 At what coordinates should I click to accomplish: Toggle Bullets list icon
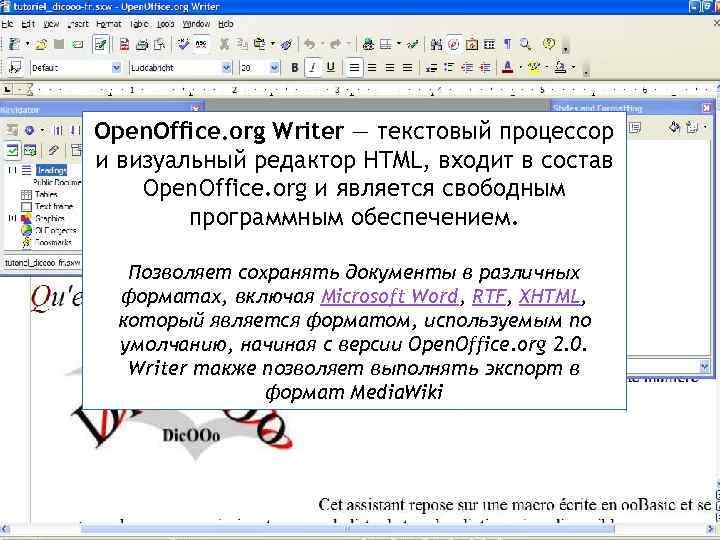click(x=449, y=68)
